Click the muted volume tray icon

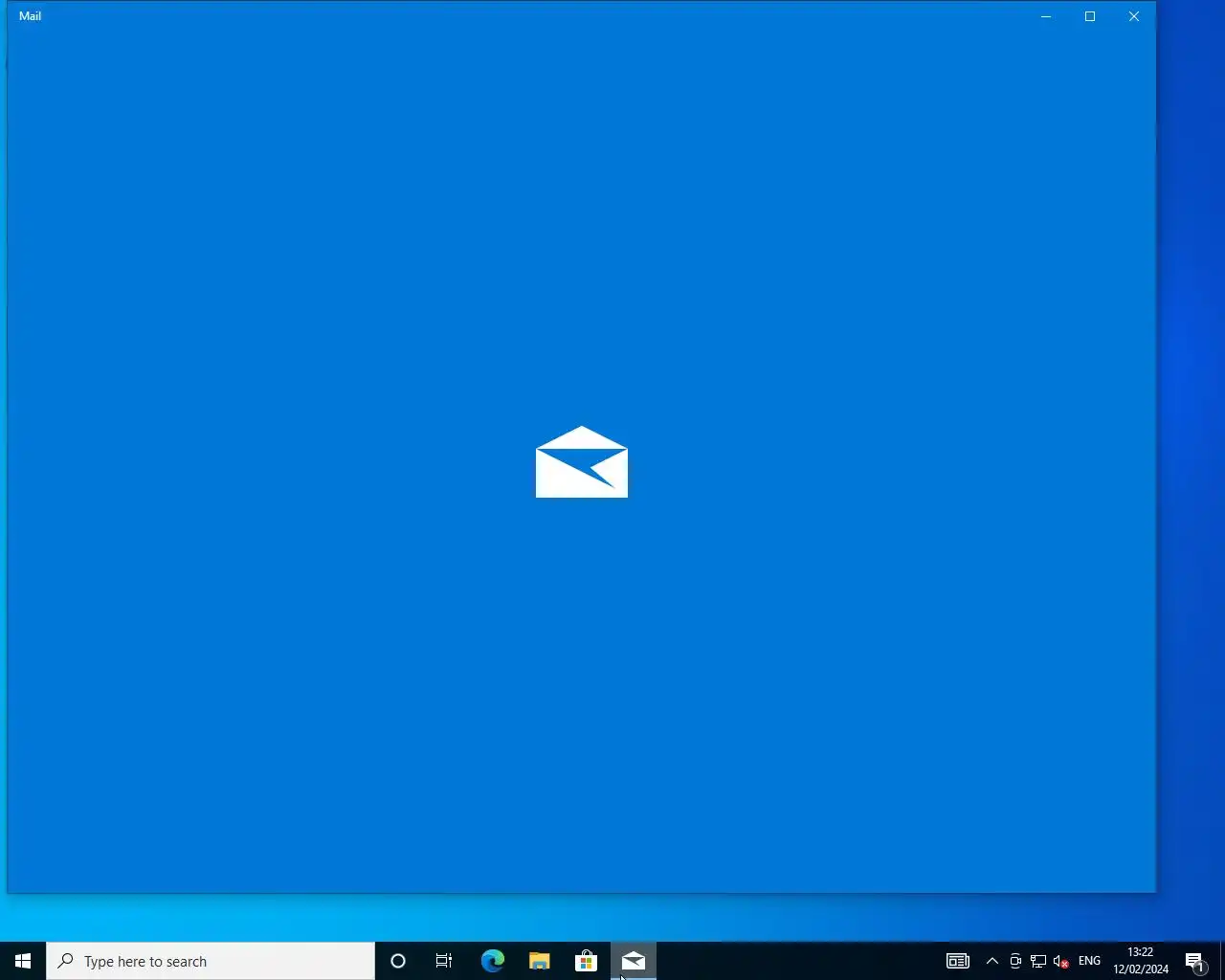click(1060, 961)
